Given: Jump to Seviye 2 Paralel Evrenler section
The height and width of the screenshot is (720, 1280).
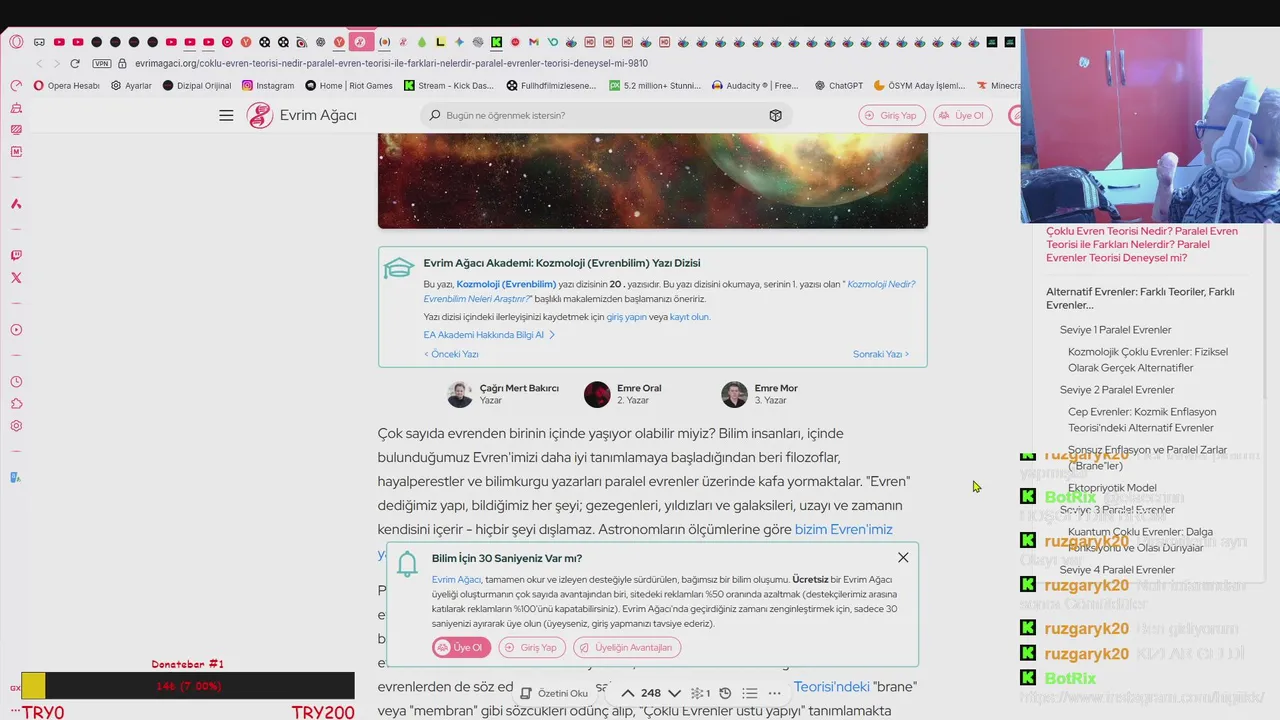Looking at the screenshot, I should (1117, 390).
